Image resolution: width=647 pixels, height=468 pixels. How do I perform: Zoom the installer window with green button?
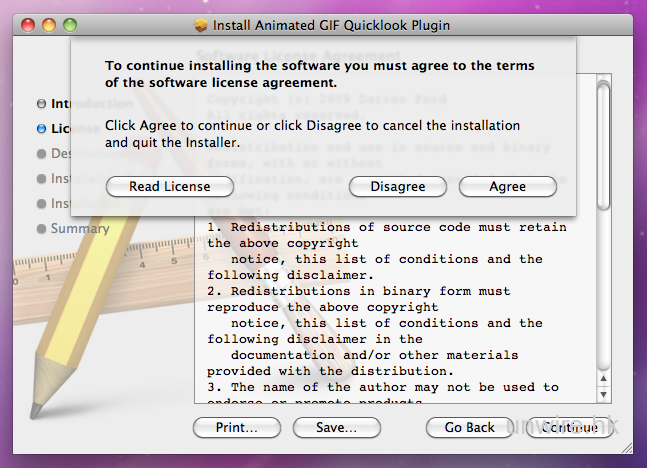coord(69,24)
